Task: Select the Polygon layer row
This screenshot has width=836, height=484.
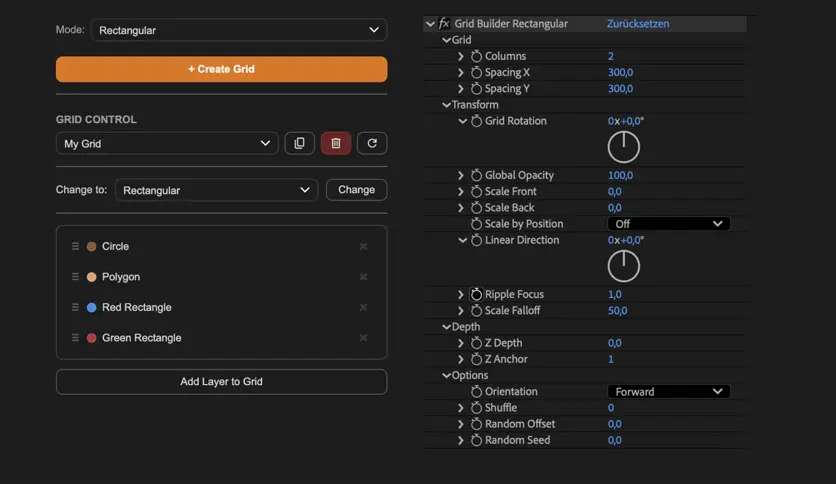Action: pos(221,277)
